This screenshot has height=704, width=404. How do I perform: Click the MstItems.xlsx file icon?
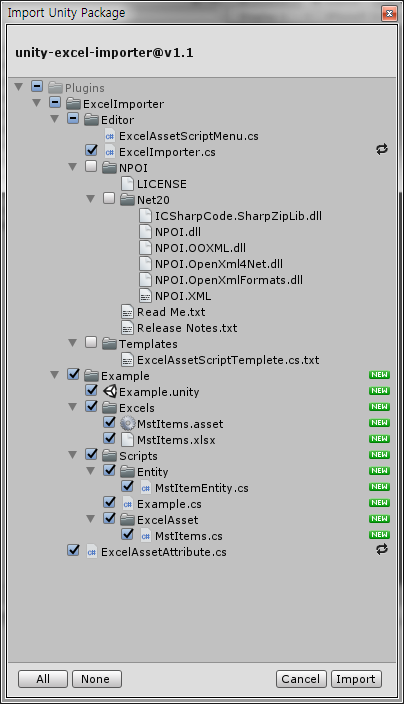coord(127,440)
